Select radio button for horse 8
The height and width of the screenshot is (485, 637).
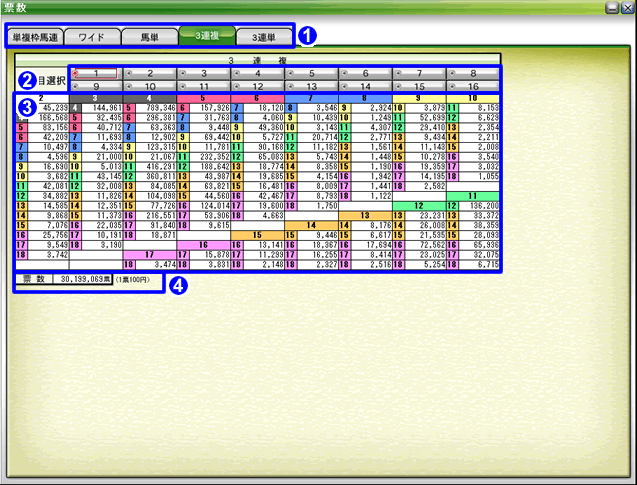[452, 74]
